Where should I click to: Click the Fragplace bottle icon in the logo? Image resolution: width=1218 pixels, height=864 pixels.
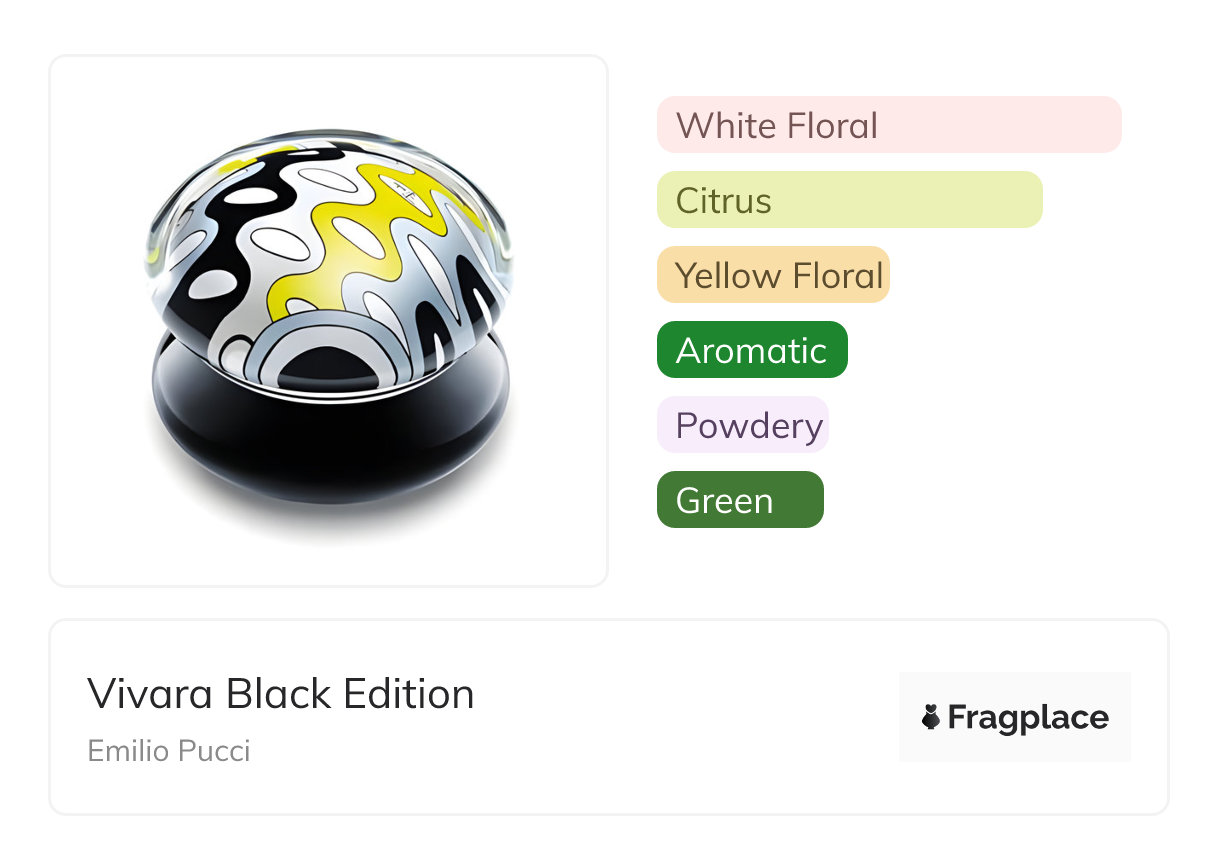point(931,717)
